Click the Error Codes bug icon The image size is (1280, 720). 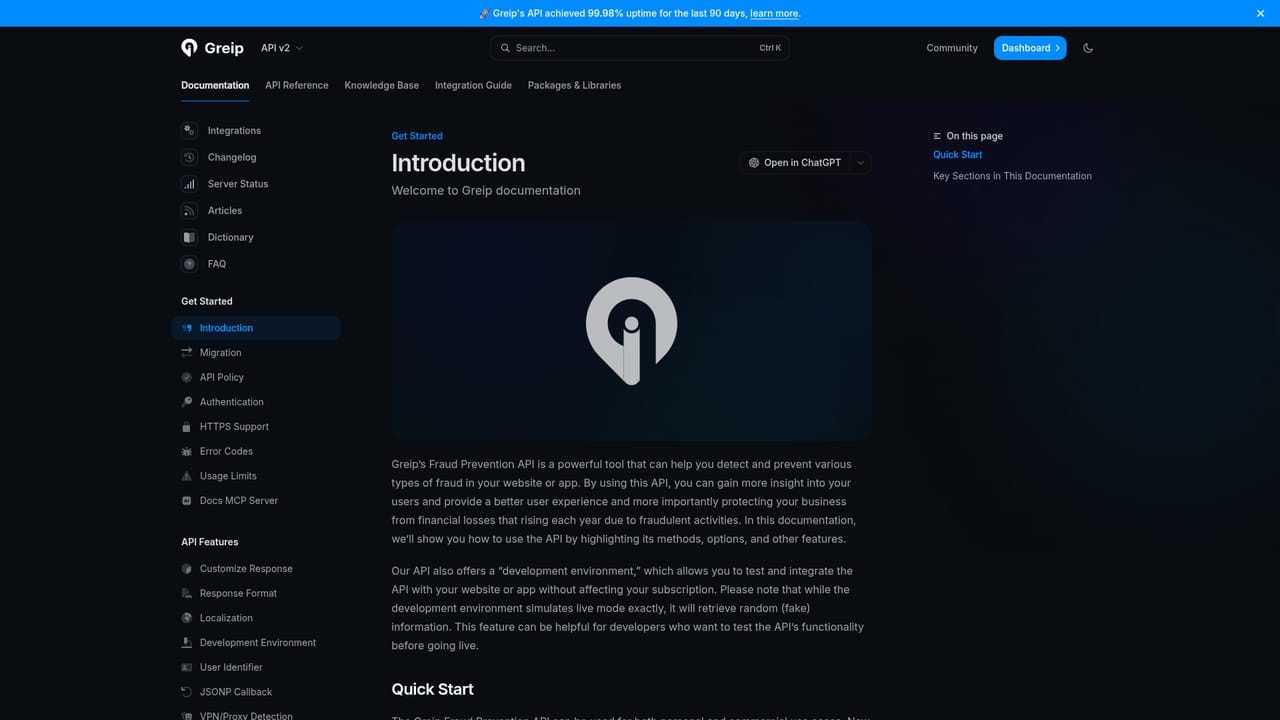187,451
